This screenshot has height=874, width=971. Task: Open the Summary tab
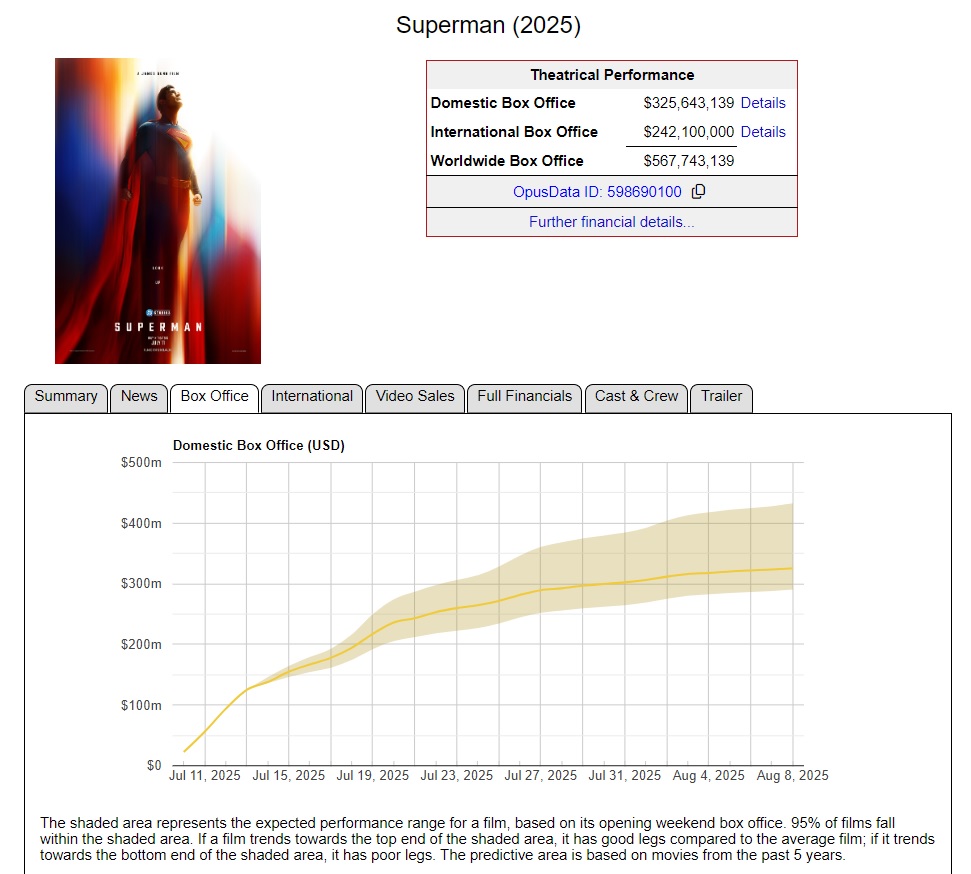tap(66, 396)
